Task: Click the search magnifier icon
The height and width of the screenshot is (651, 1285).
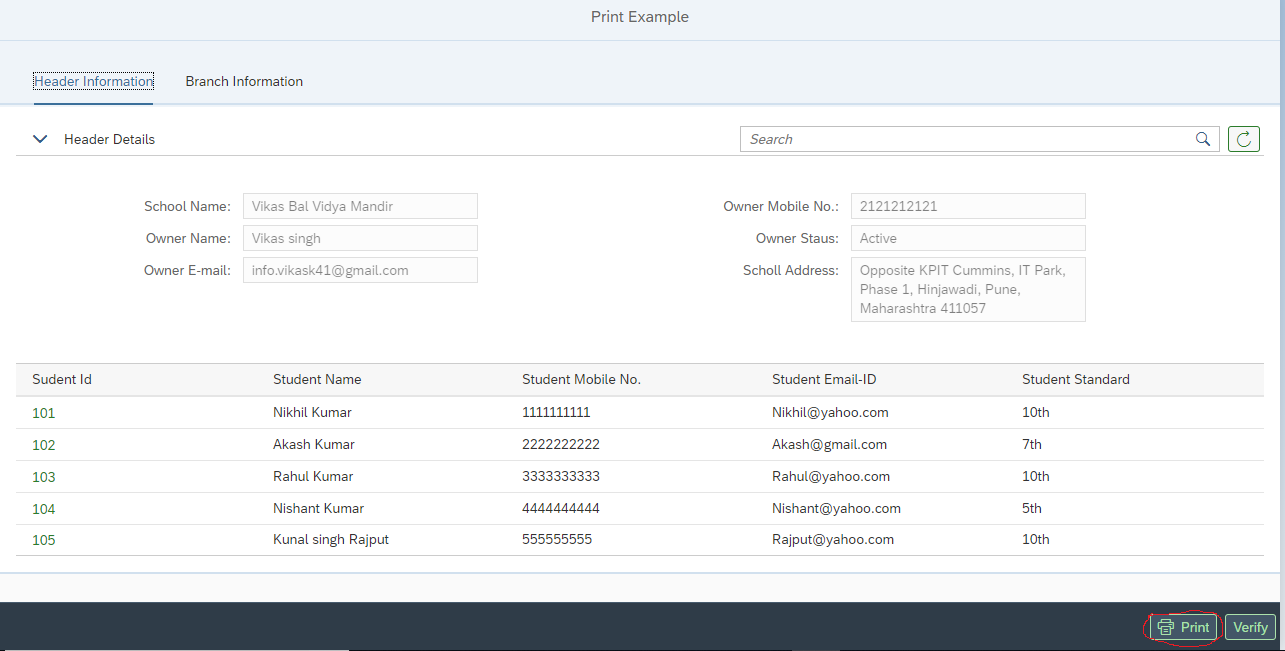Action: tap(1203, 139)
